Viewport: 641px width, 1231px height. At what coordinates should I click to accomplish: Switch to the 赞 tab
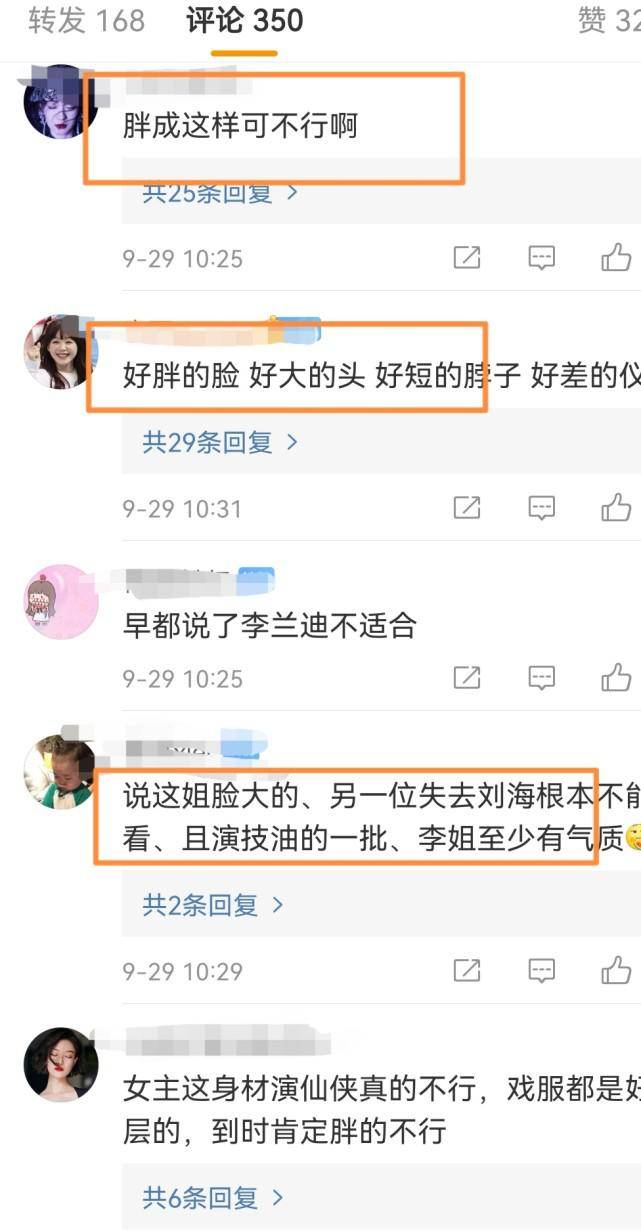click(608, 21)
